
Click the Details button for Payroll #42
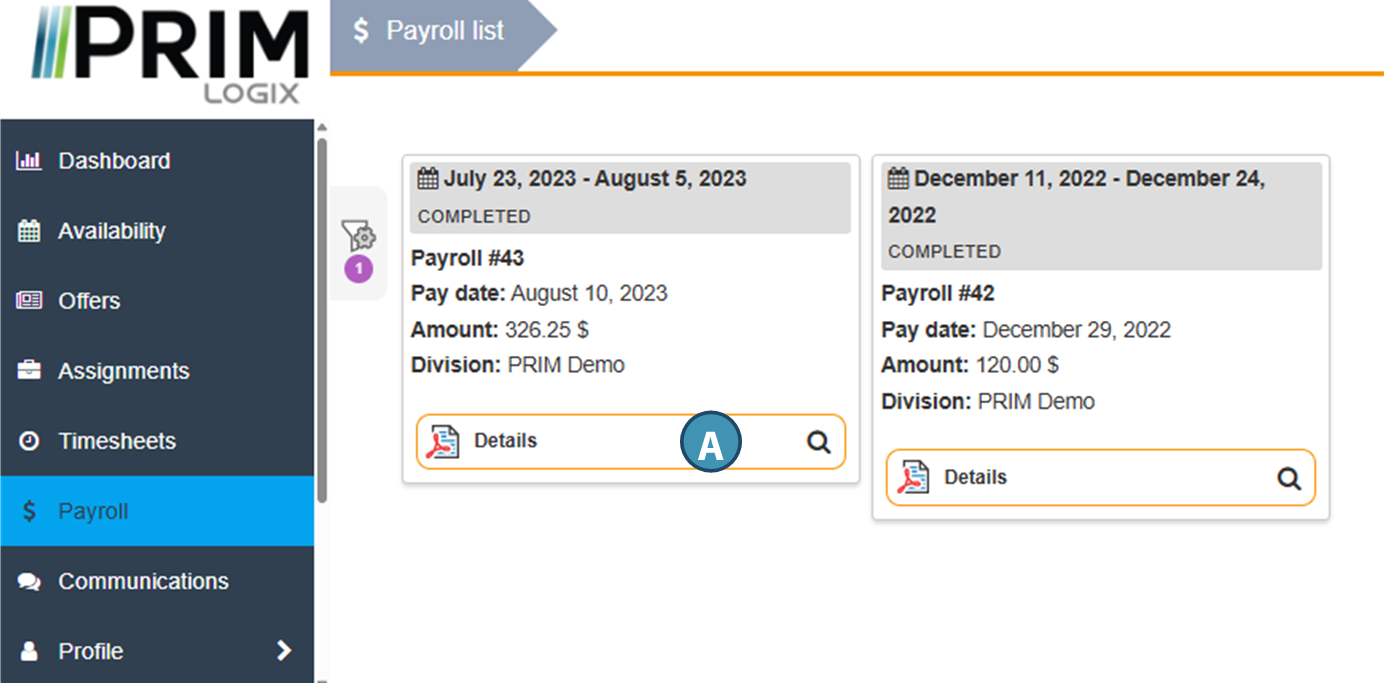[975, 477]
